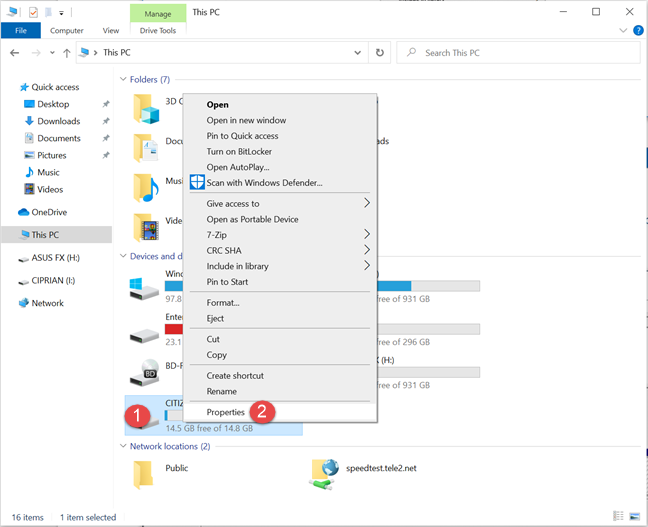Expand the Include in library submenu
Viewport: 648px width, 527px height.
click(280, 266)
